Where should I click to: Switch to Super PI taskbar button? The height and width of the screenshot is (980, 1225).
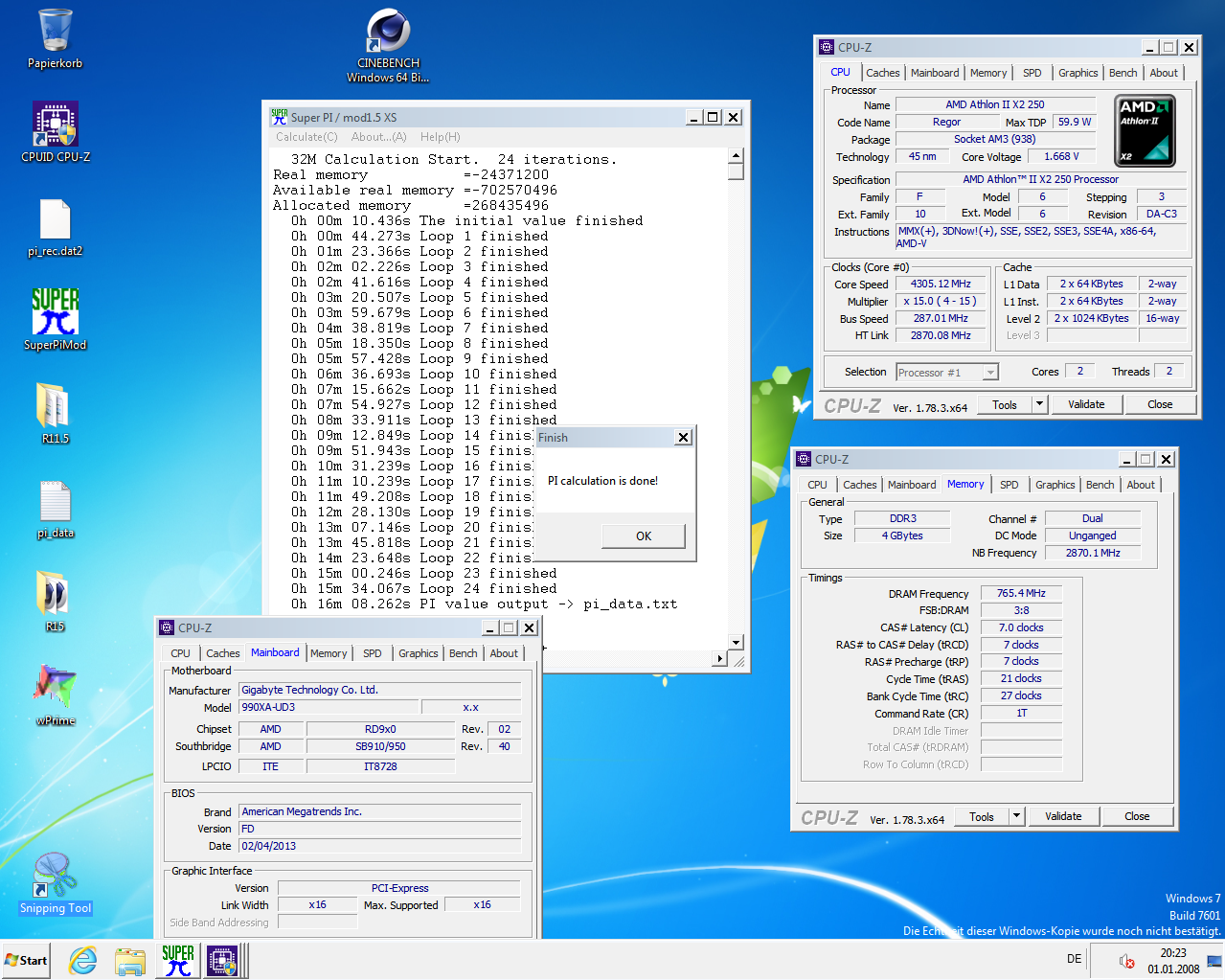click(x=178, y=960)
